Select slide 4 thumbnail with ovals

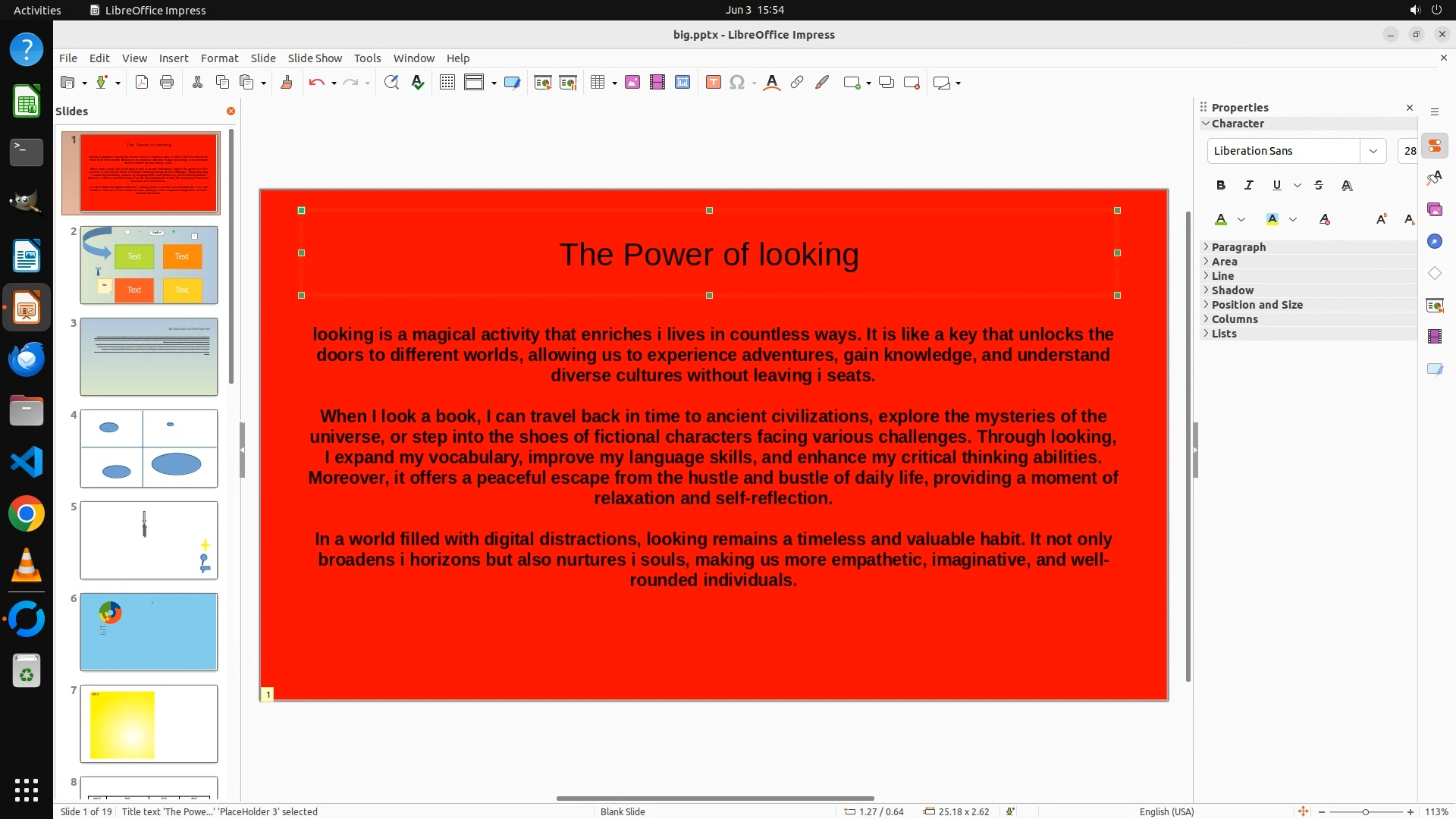point(149,449)
